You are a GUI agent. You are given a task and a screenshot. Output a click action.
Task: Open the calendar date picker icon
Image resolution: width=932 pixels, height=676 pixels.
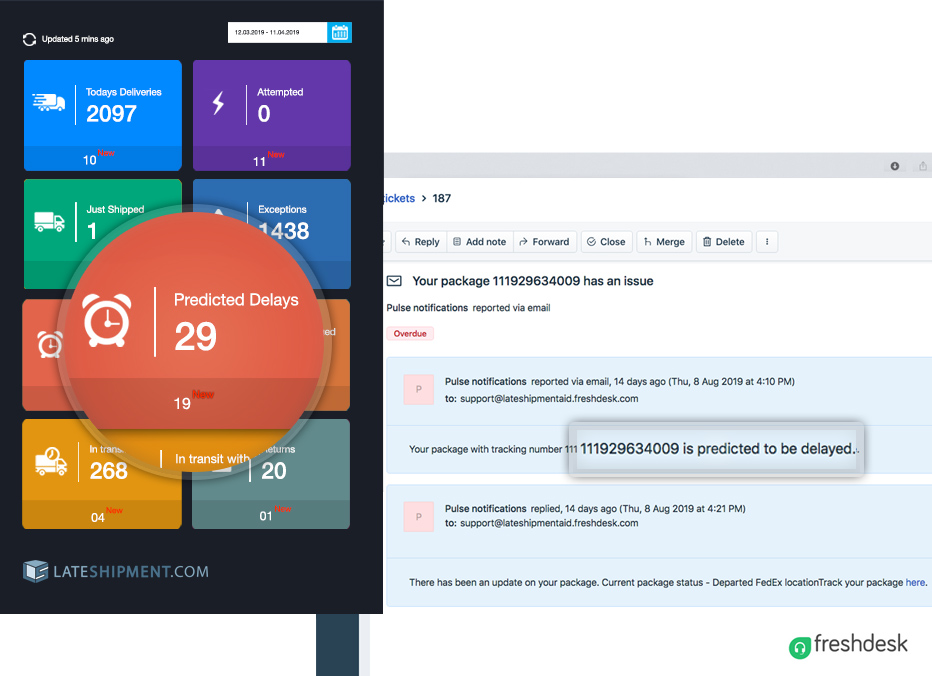pos(339,32)
